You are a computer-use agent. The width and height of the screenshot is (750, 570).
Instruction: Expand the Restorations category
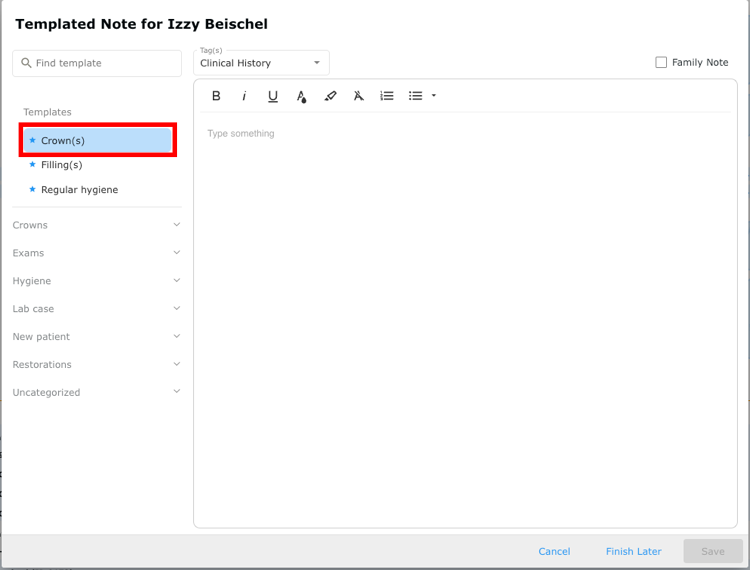coord(97,364)
